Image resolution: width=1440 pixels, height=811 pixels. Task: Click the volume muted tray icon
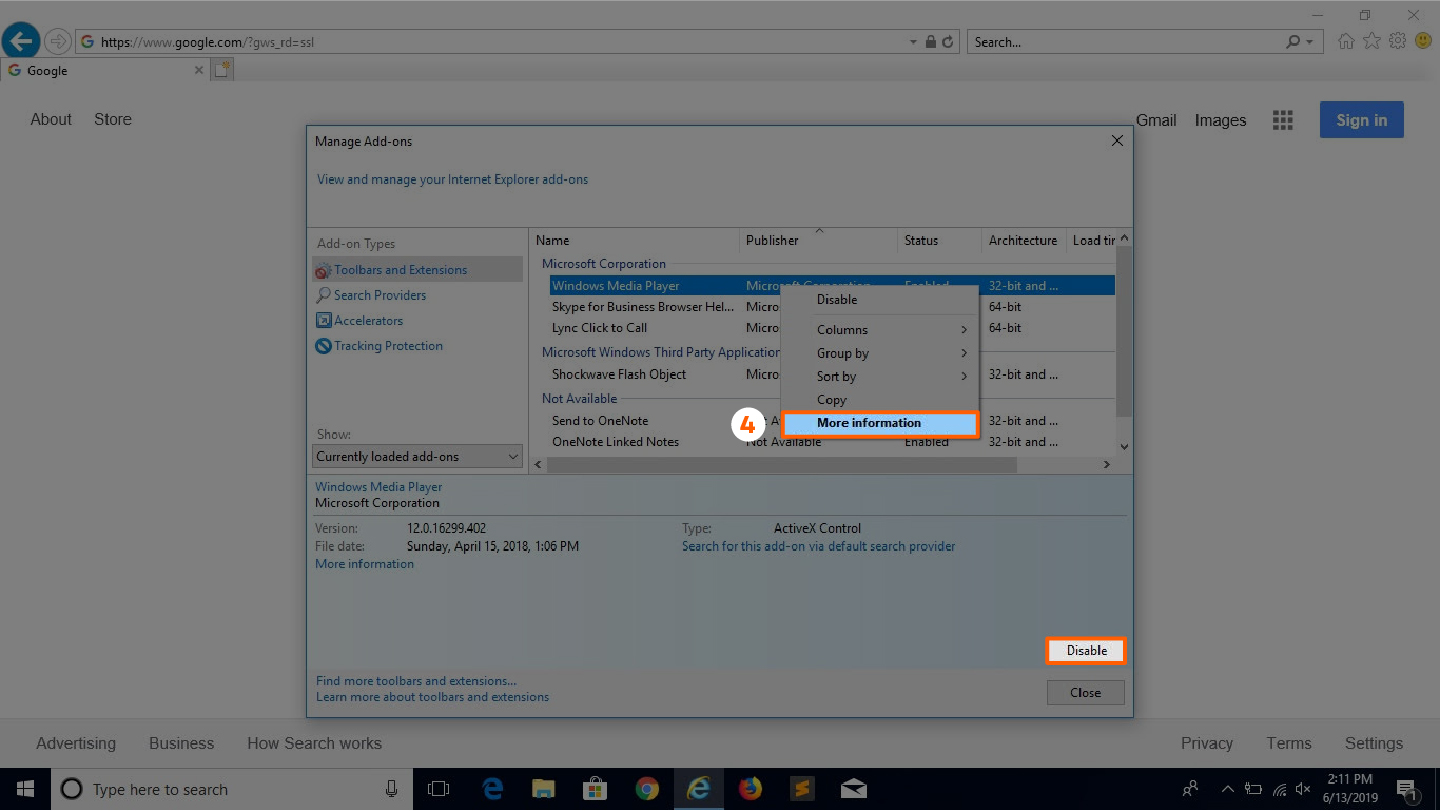[x=1304, y=789]
